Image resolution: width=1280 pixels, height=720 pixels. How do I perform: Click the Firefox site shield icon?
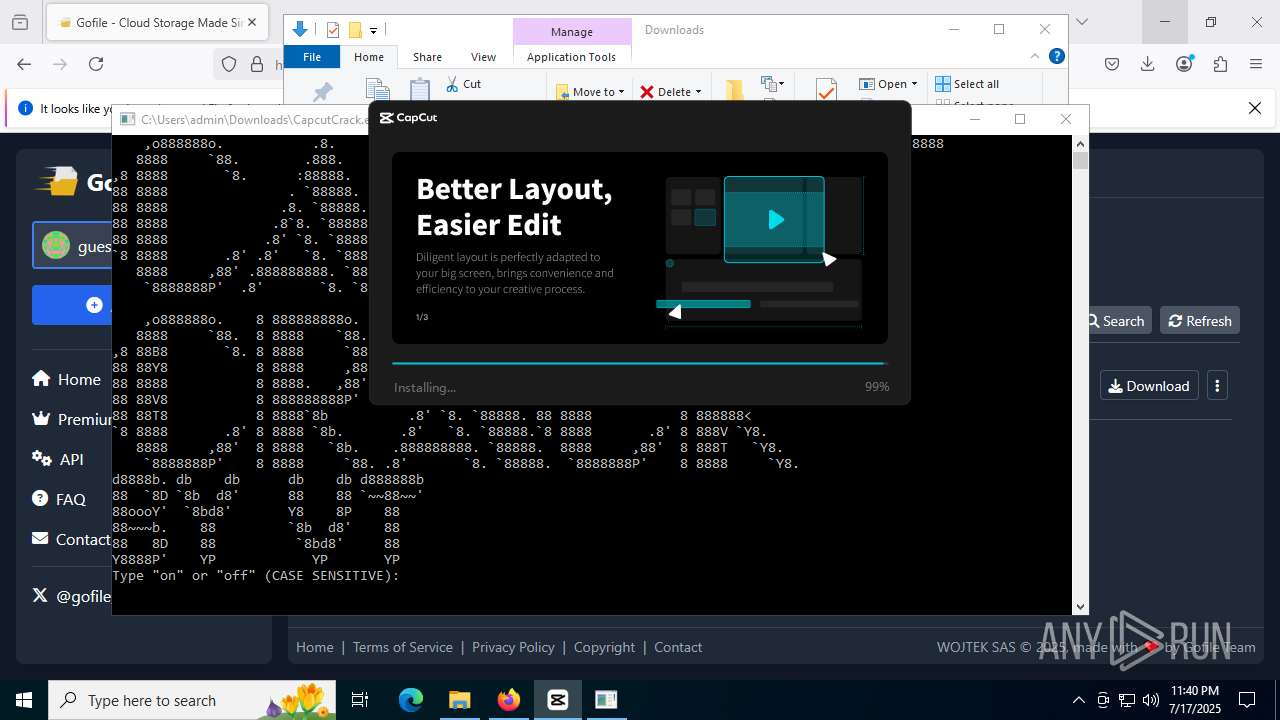point(229,64)
